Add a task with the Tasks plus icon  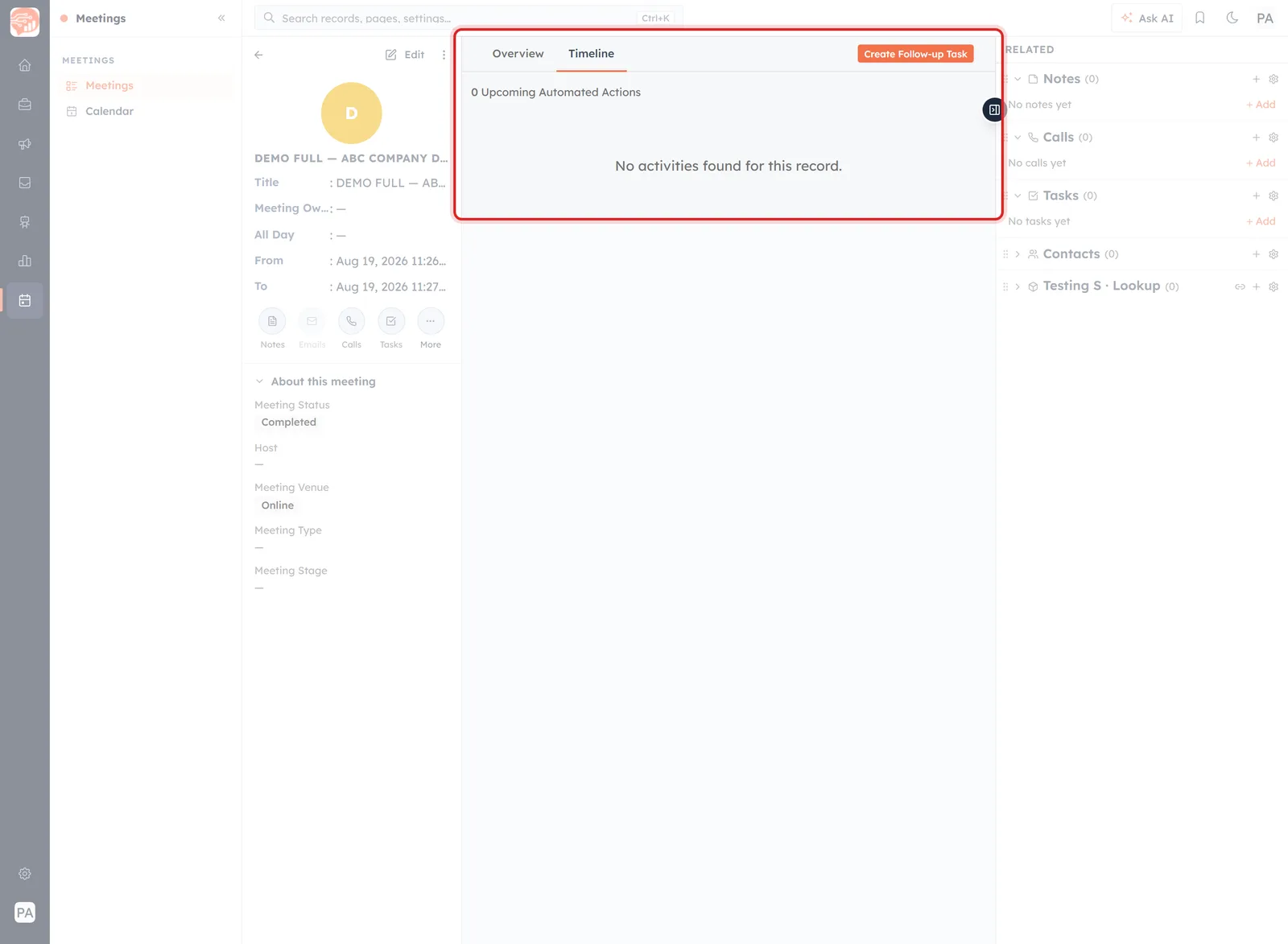tap(1256, 196)
